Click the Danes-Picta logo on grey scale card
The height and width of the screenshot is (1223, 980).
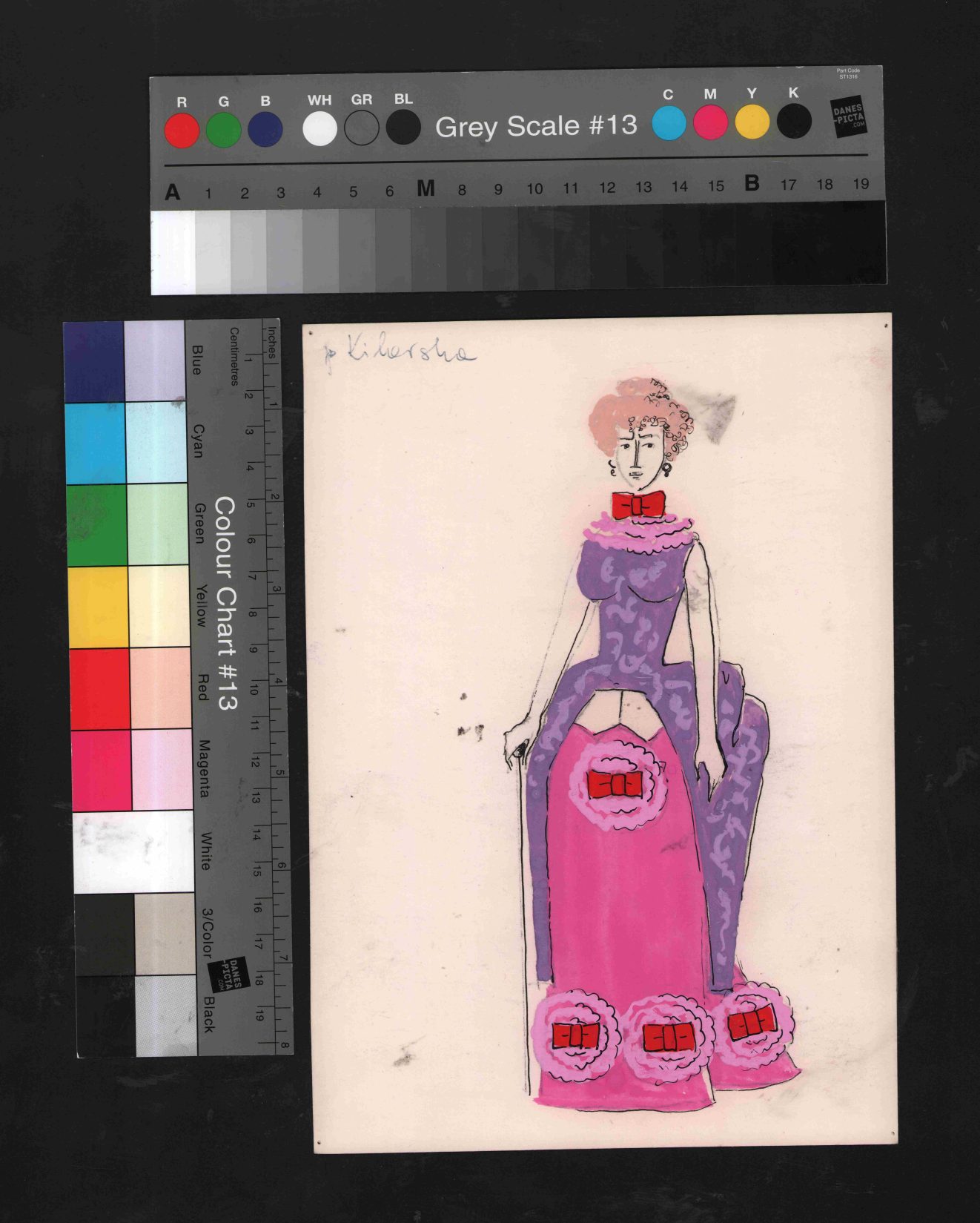pos(848,118)
